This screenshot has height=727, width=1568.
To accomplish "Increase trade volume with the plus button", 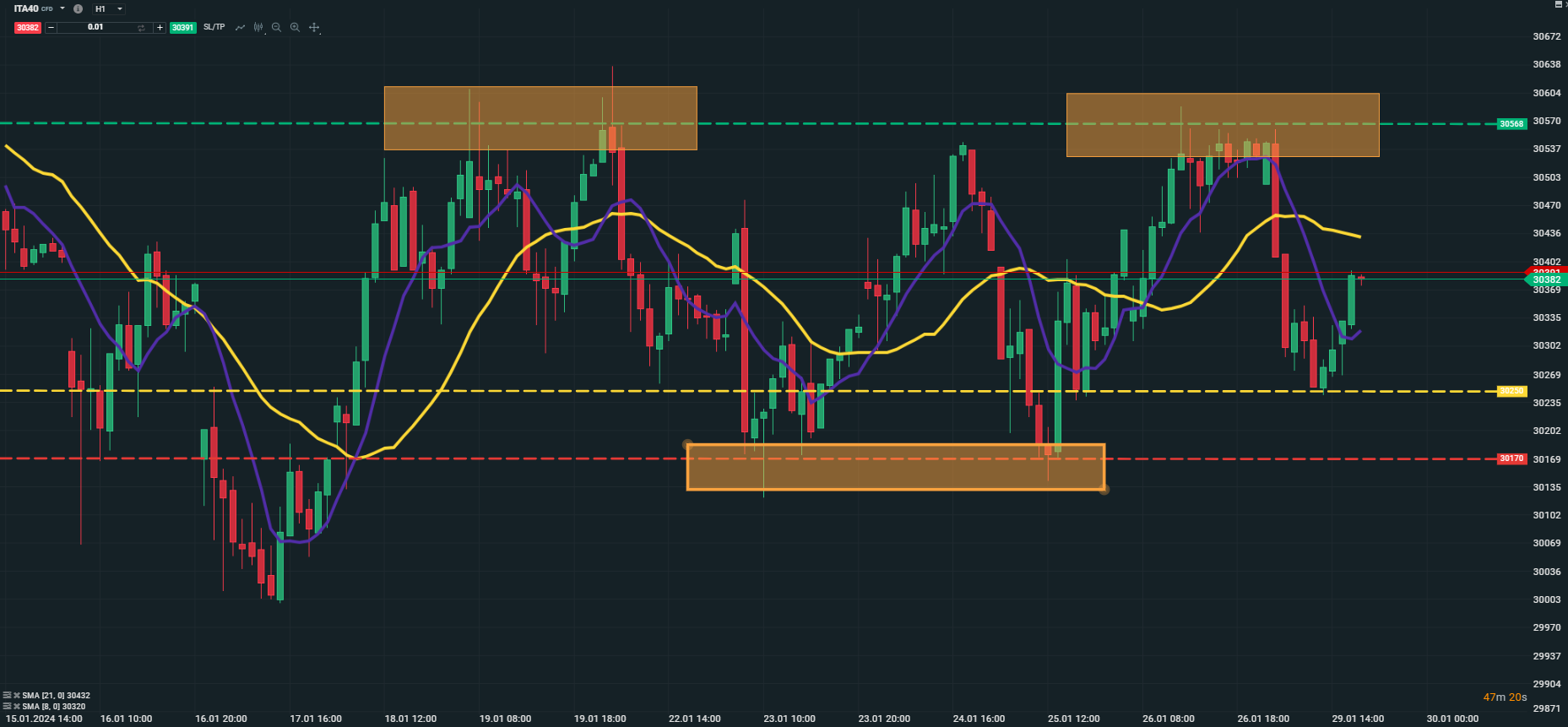I will (160, 28).
